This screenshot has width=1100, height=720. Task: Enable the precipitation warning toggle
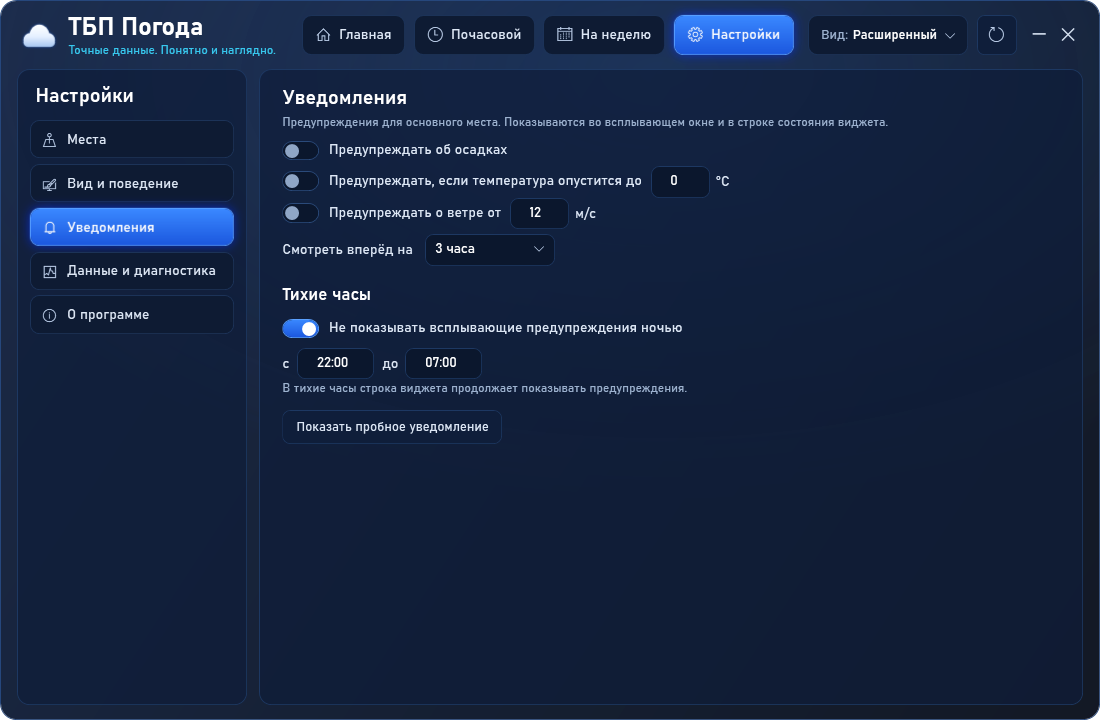300,150
